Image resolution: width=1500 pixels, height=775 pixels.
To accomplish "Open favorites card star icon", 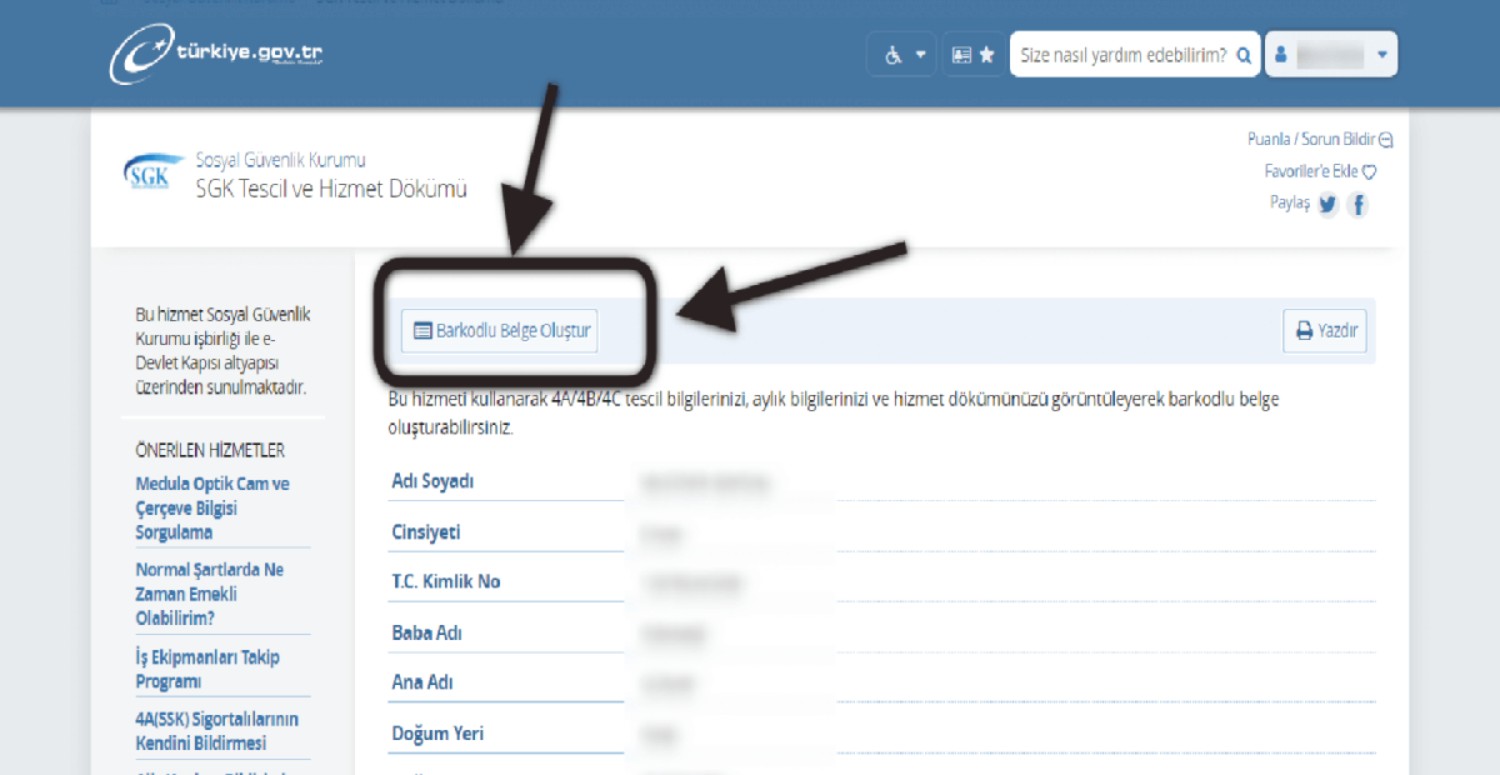I will [973, 55].
